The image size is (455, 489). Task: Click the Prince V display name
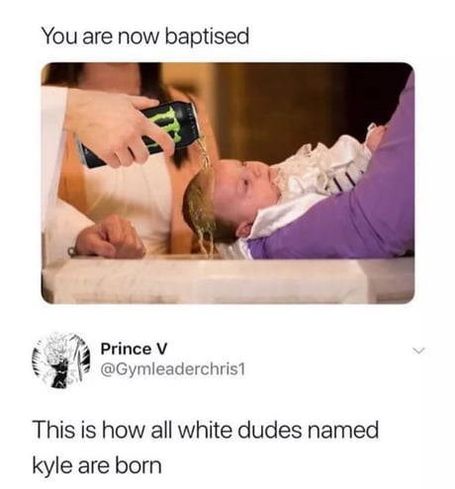[x=133, y=349]
